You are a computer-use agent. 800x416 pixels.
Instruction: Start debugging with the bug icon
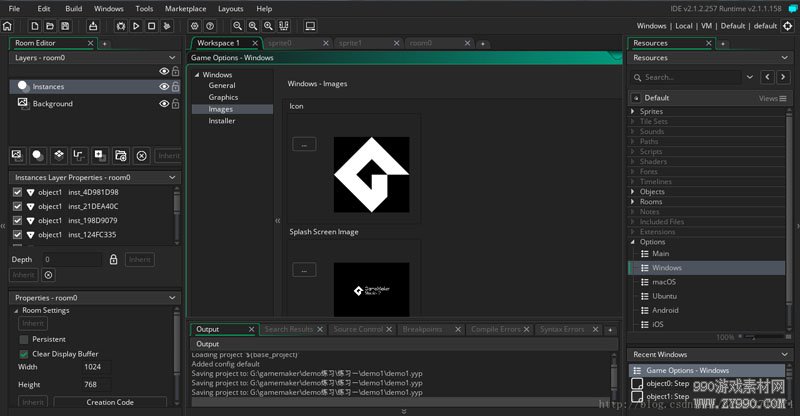[x=121, y=26]
